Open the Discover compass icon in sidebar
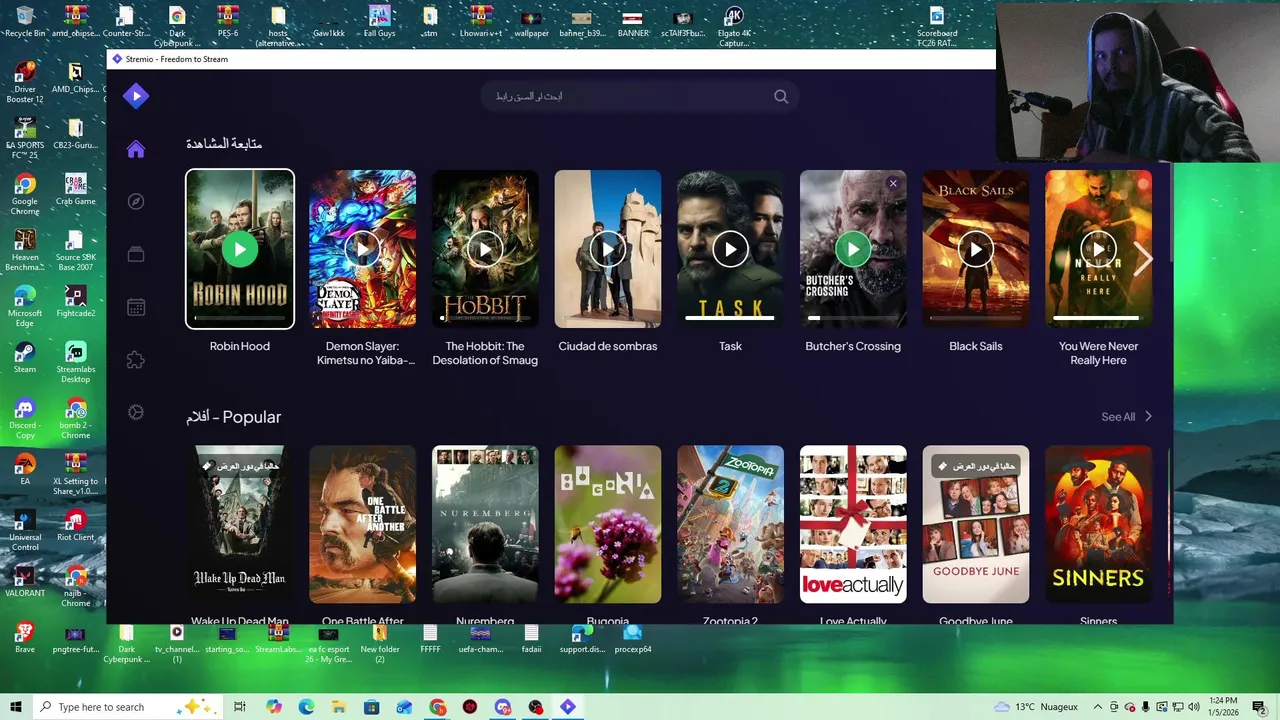The image size is (1280, 720). pyautogui.click(x=136, y=202)
